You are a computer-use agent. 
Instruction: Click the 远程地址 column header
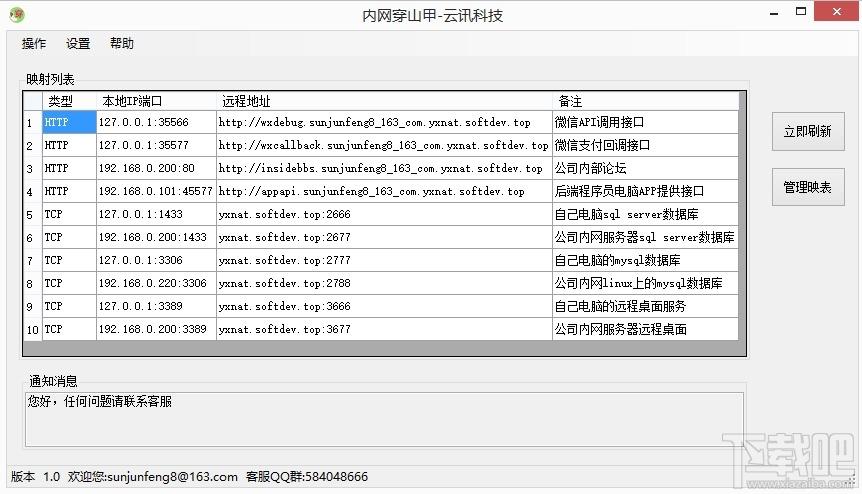point(384,101)
